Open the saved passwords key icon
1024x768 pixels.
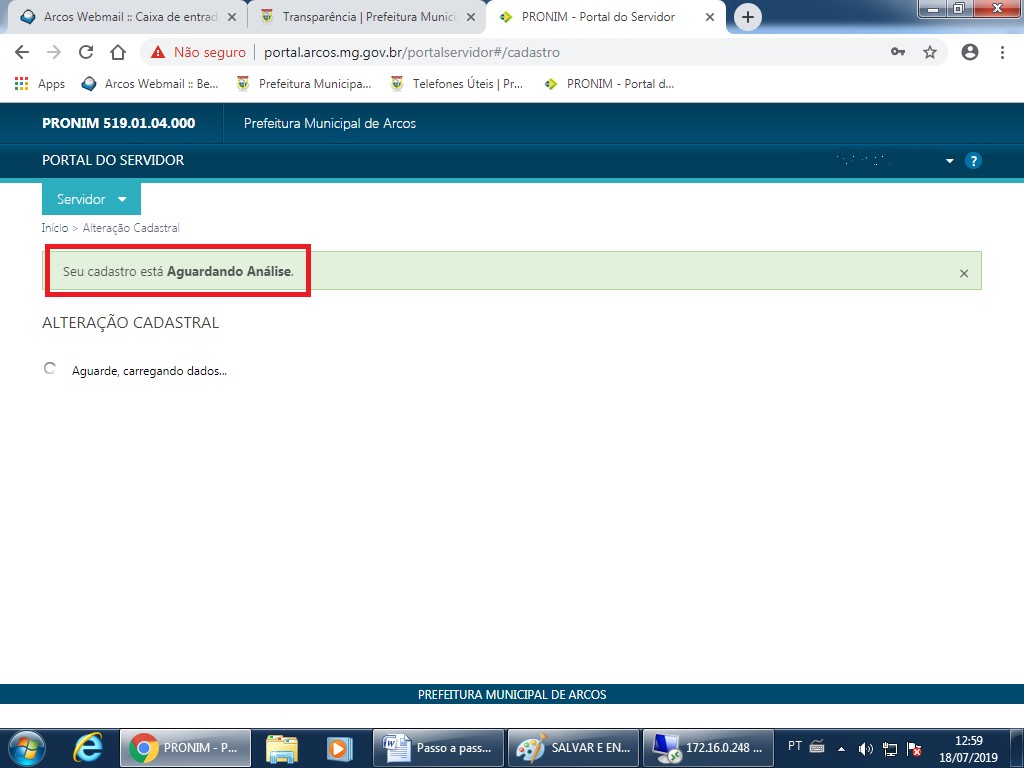pyautogui.click(x=898, y=52)
